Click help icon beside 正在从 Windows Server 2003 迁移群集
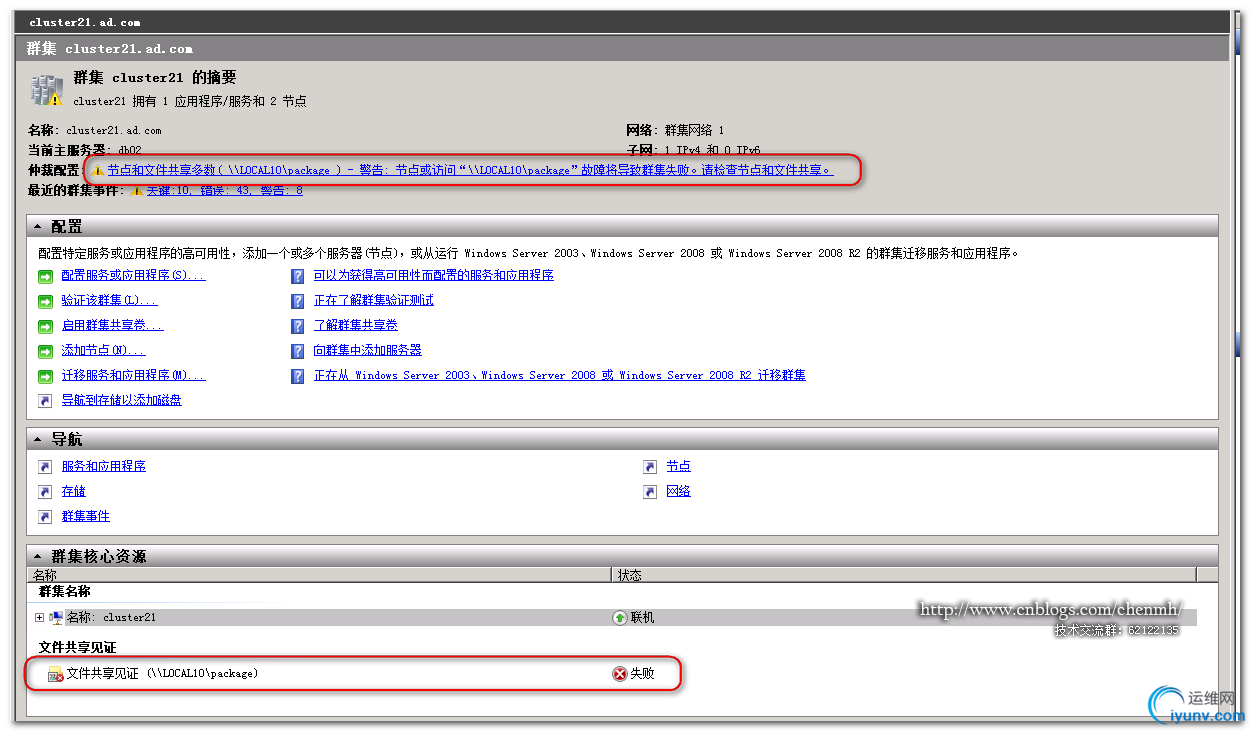 297,376
